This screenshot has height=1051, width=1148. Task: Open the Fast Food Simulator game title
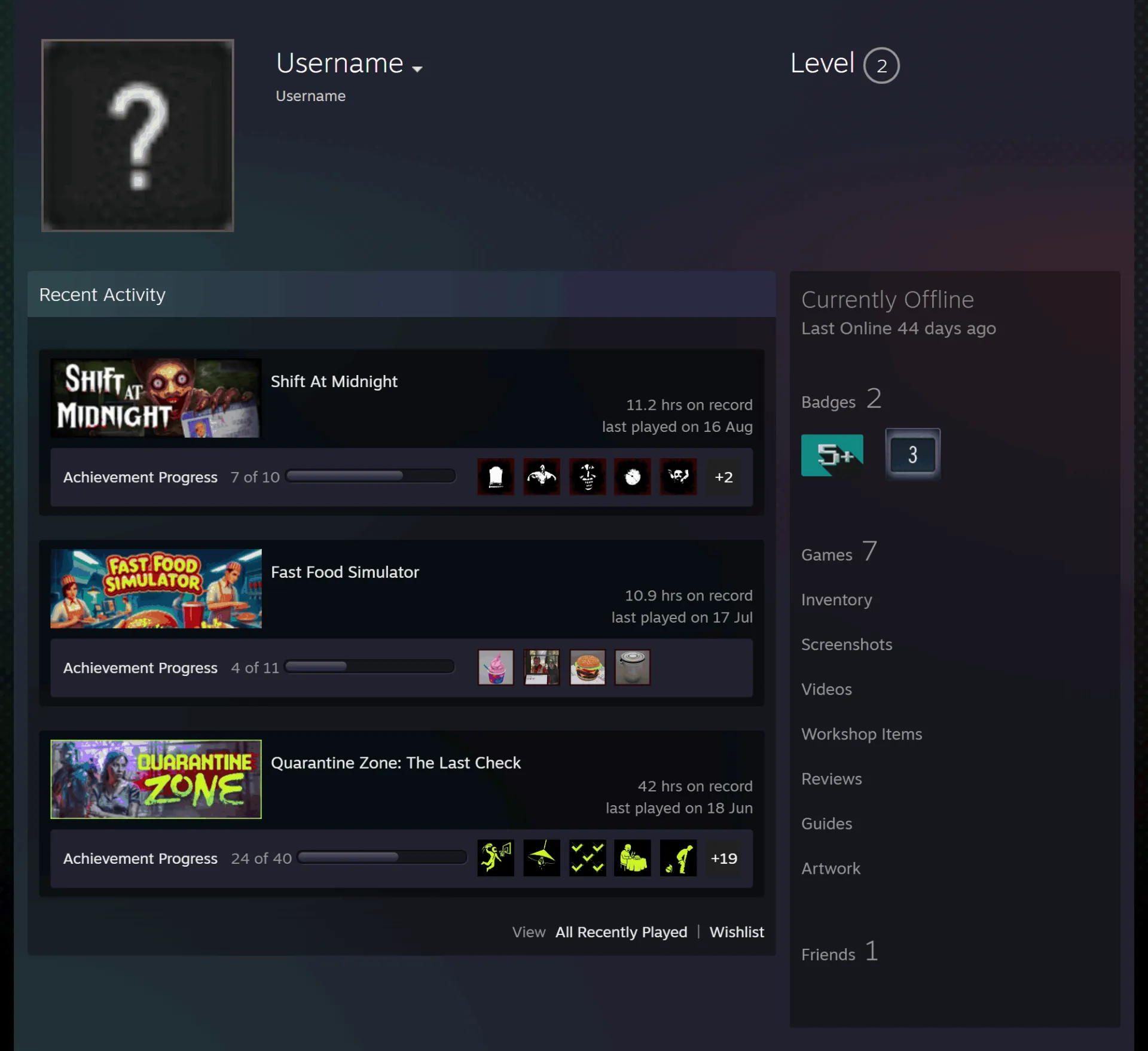345,572
